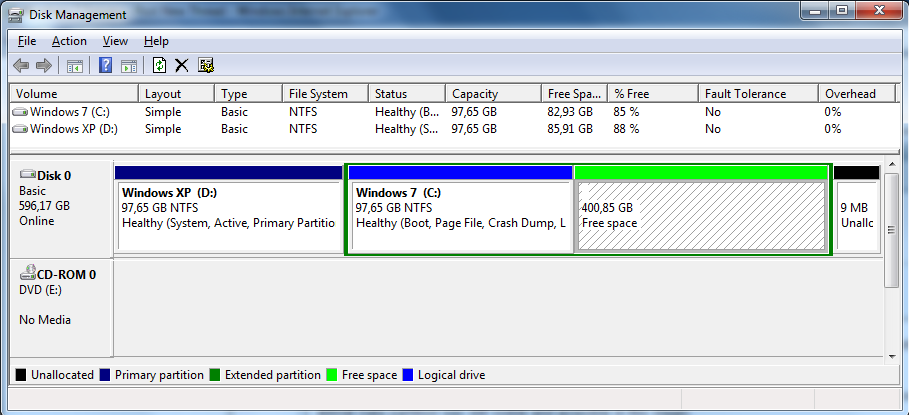Sort by the Volume column header

[74, 94]
